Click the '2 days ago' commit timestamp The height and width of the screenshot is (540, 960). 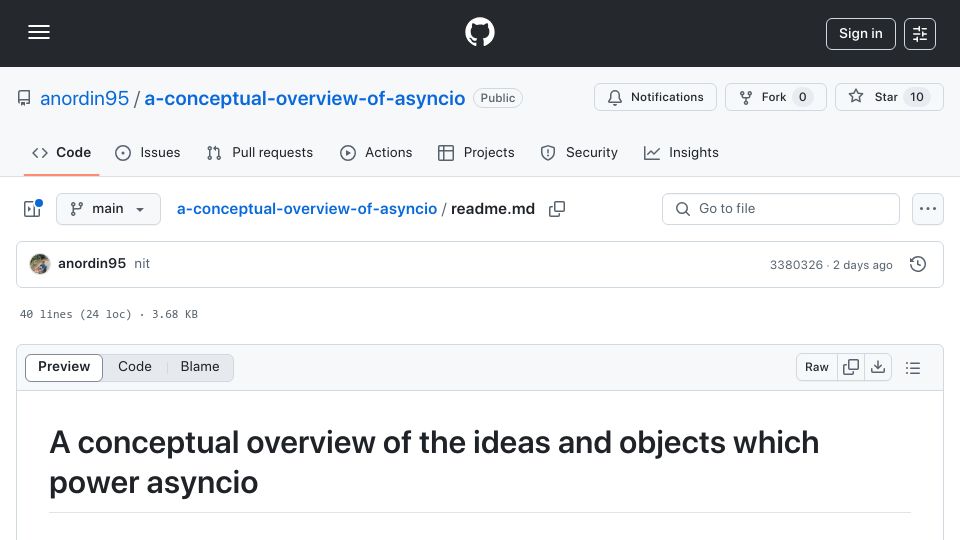(x=863, y=264)
